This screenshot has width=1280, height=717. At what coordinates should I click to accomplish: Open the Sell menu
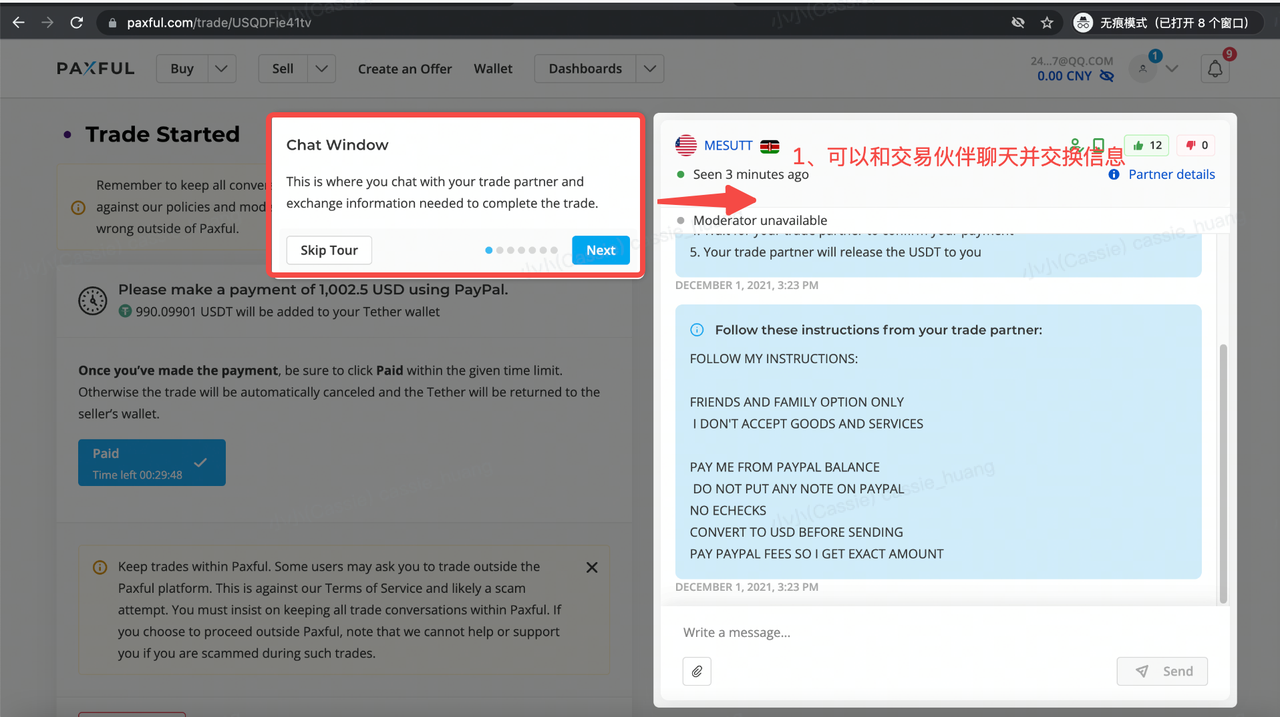pos(283,68)
